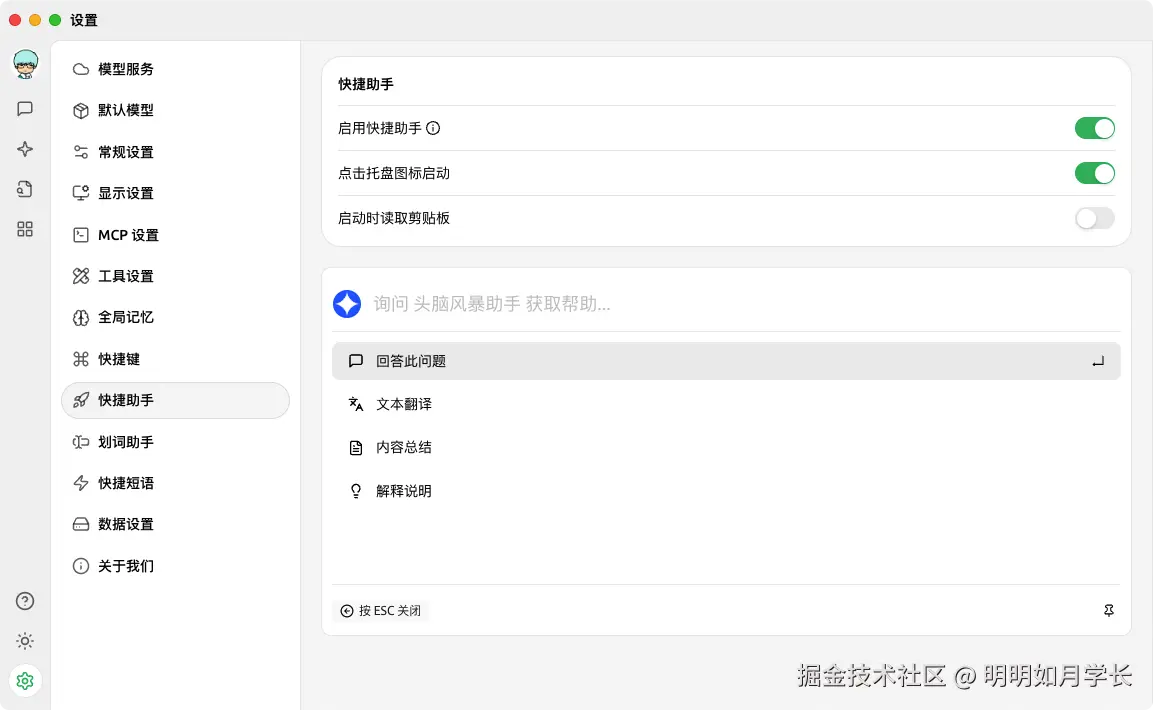1153x710 pixels.
Task: Turn off 点击托盘图标启动 switch
Action: [1094, 173]
